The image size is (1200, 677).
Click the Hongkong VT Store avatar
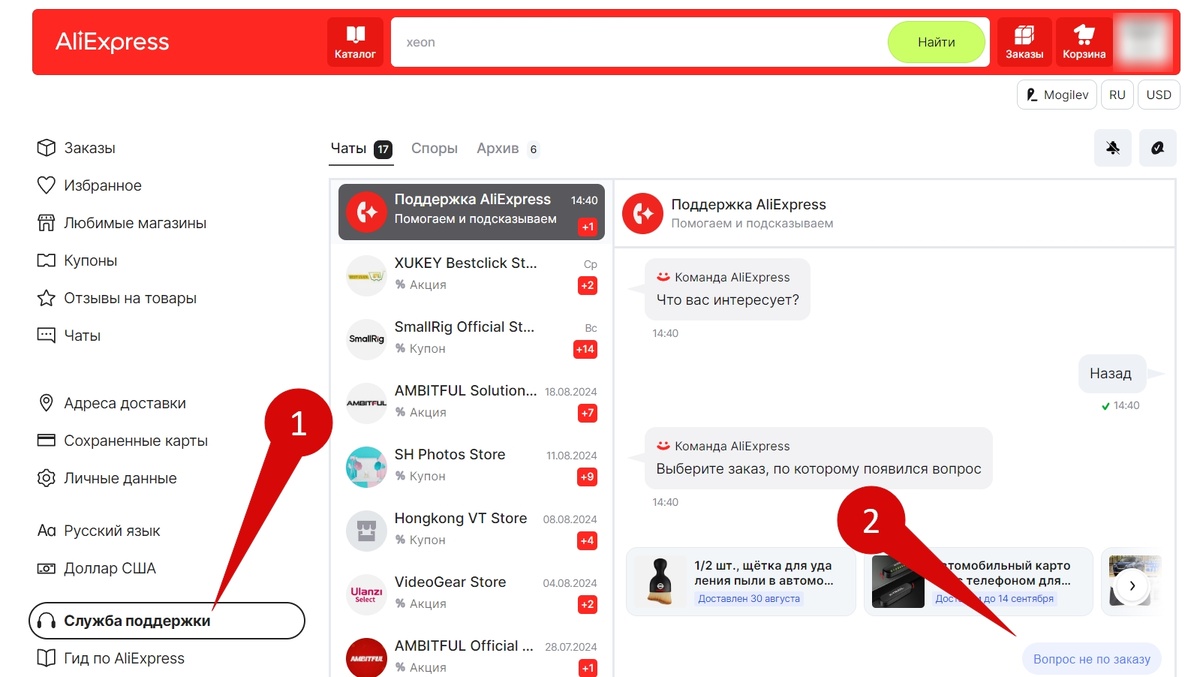coord(366,531)
